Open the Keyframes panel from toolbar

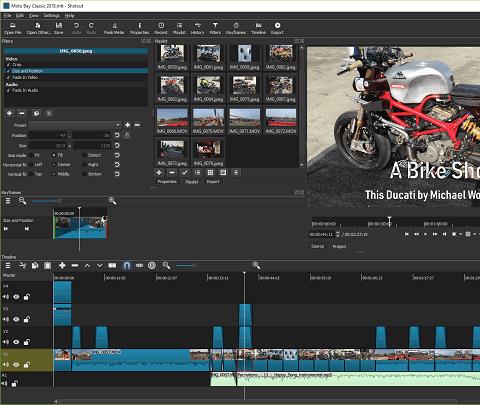coord(236,28)
